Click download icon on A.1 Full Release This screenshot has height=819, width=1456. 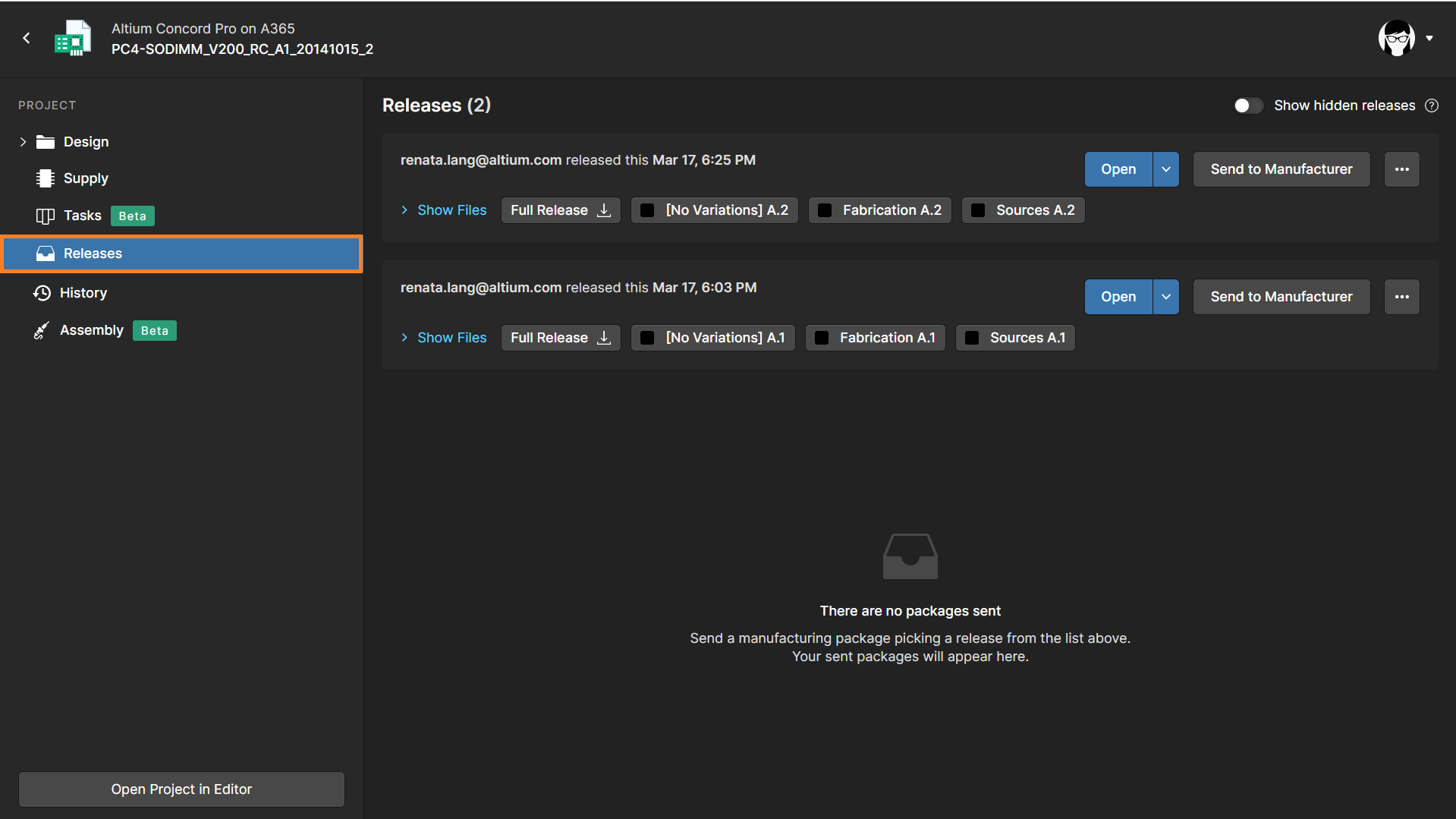click(604, 338)
